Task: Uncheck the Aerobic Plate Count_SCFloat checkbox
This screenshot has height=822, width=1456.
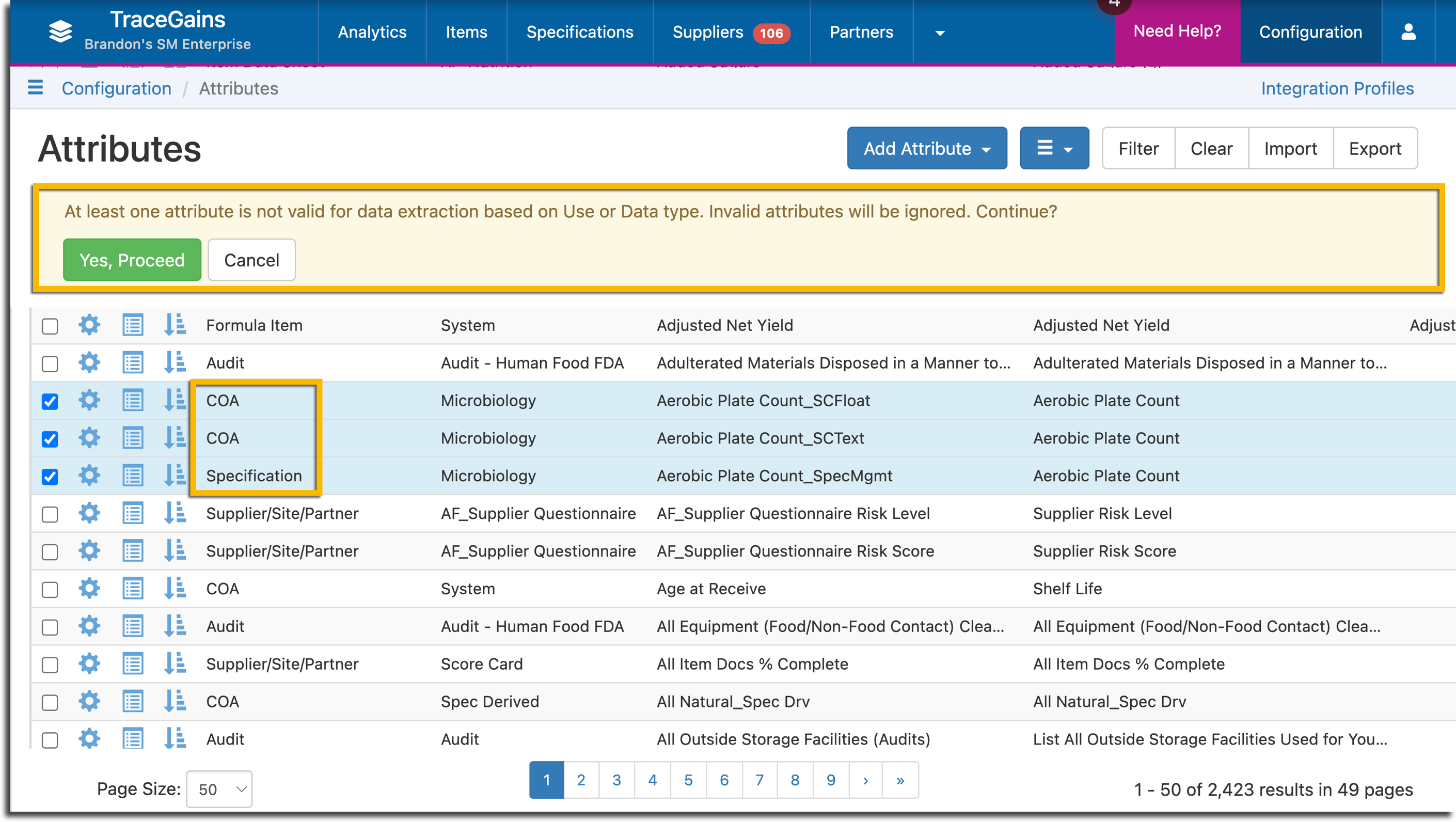Action: pyautogui.click(x=50, y=401)
